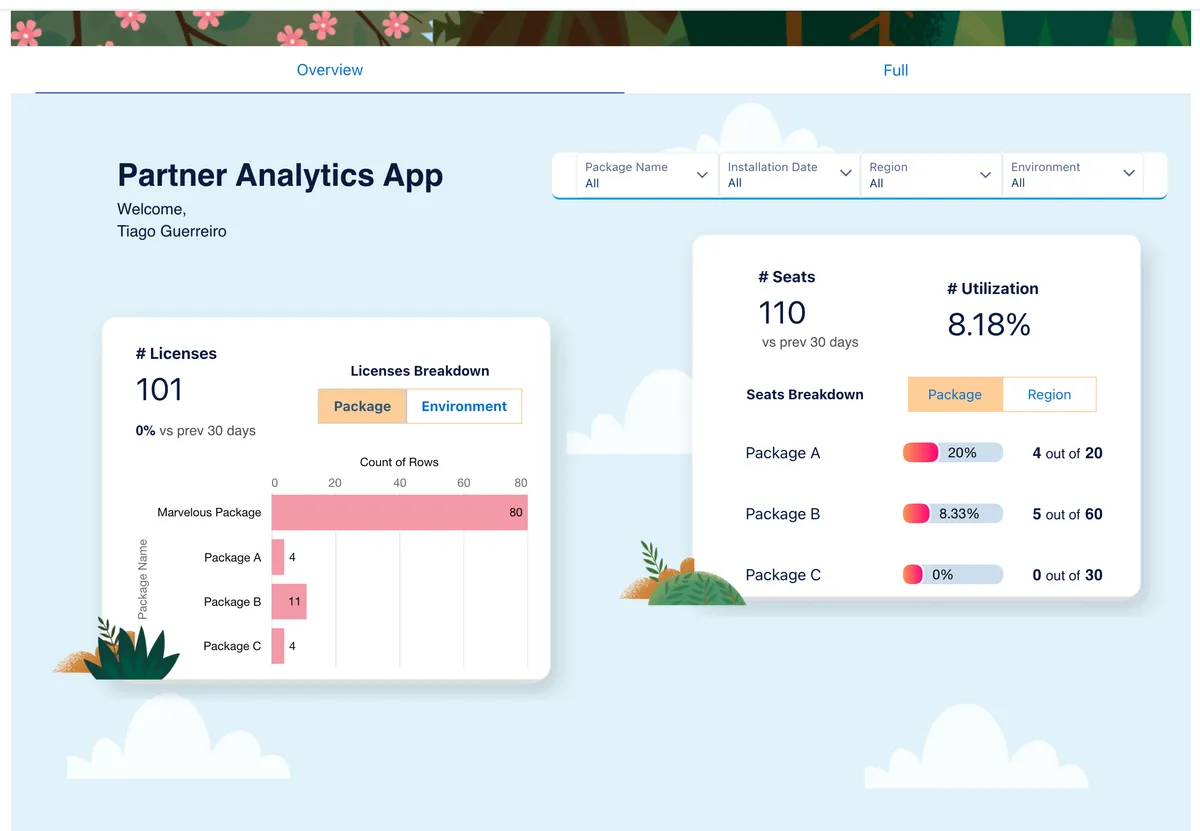Image resolution: width=1200 pixels, height=831 pixels.
Task: Click the 'Count of Rows' axis title
Action: click(399, 462)
